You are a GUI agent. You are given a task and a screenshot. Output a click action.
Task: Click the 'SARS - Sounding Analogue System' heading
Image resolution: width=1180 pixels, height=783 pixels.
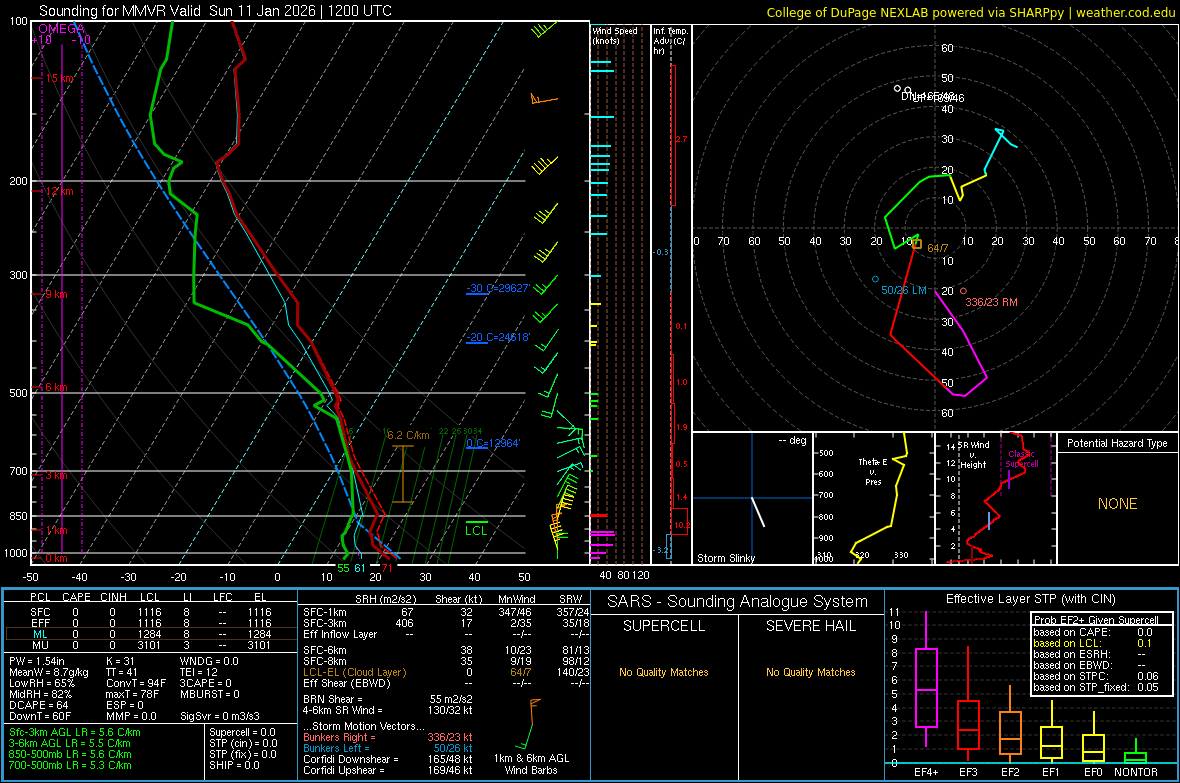pos(738,602)
